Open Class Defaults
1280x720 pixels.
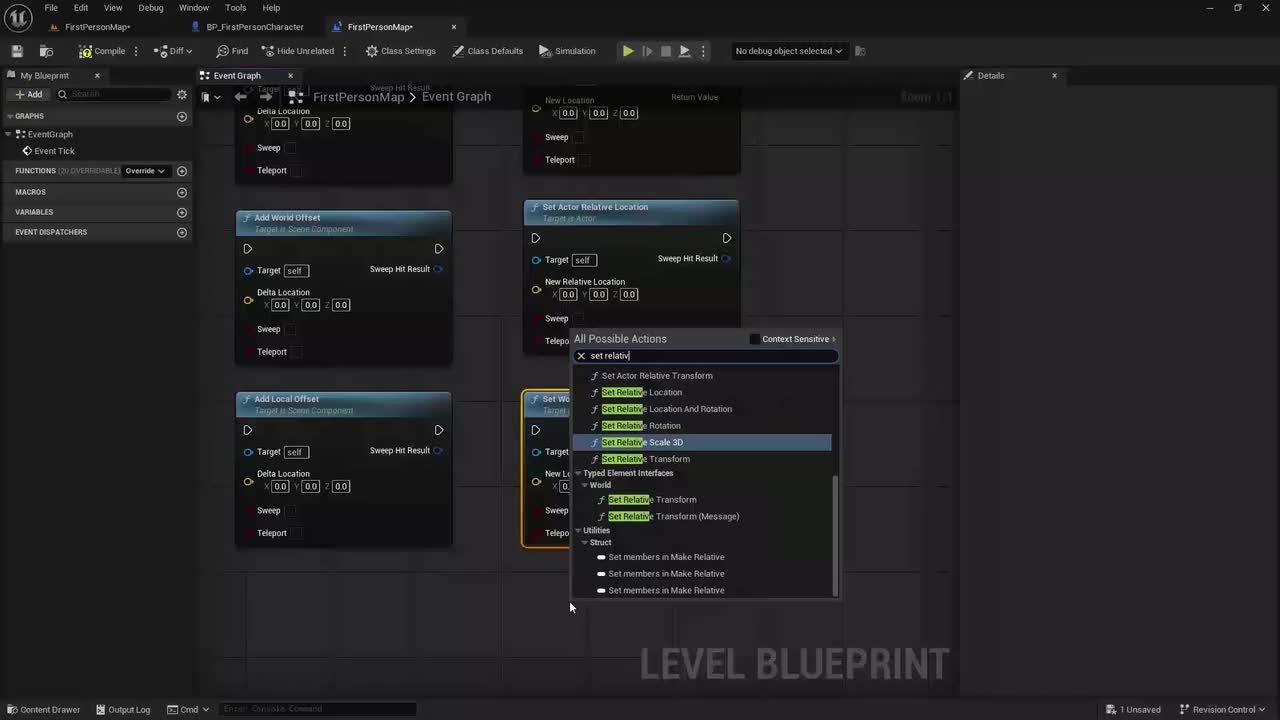pos(487,51)
